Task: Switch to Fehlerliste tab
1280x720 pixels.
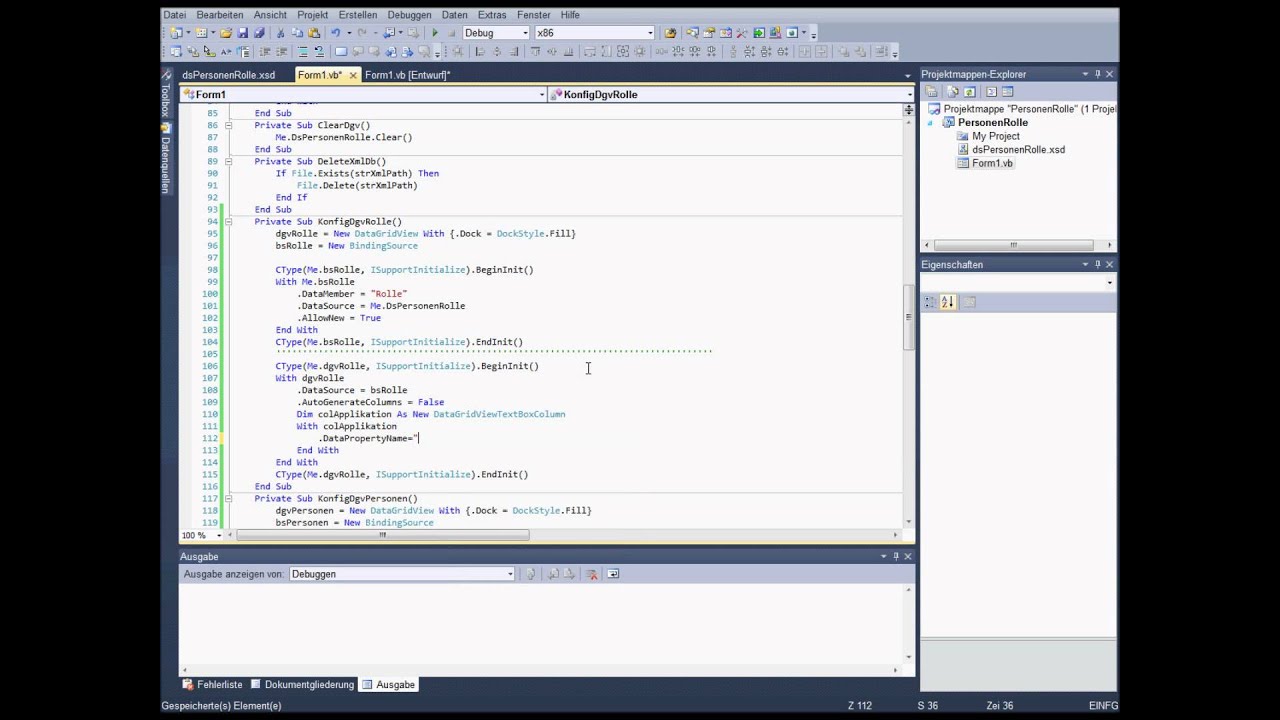Action: tap(212, 685)
